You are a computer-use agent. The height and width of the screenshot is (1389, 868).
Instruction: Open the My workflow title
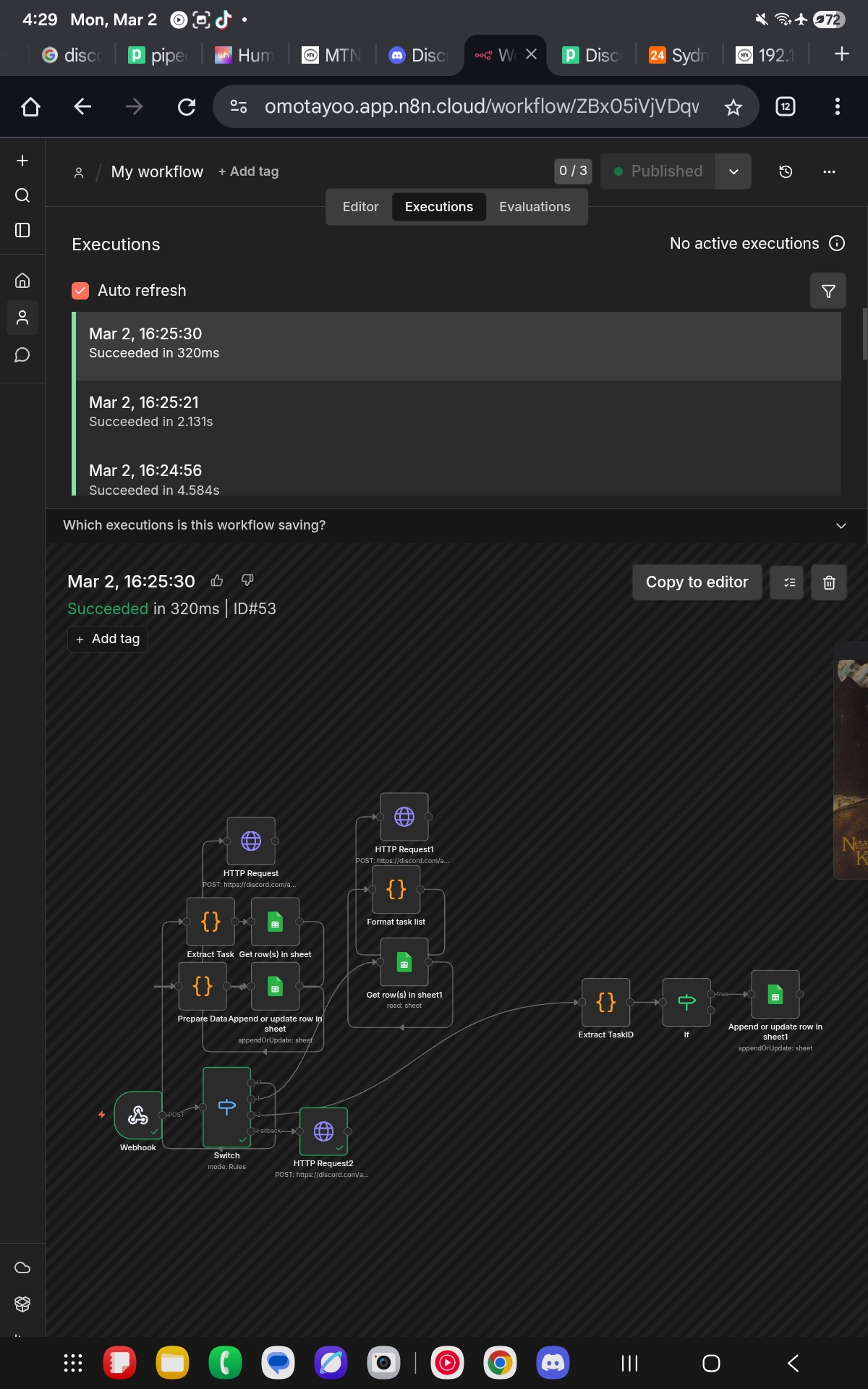[x=157, y=171]
